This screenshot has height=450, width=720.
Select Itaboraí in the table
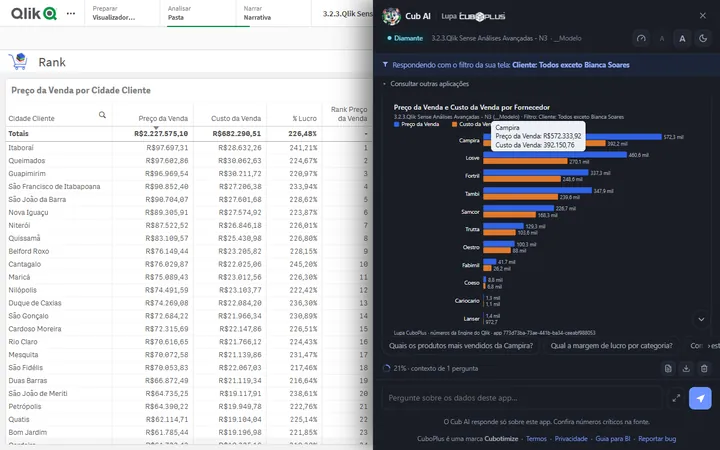pyautogui.click(x=21, y=148)
